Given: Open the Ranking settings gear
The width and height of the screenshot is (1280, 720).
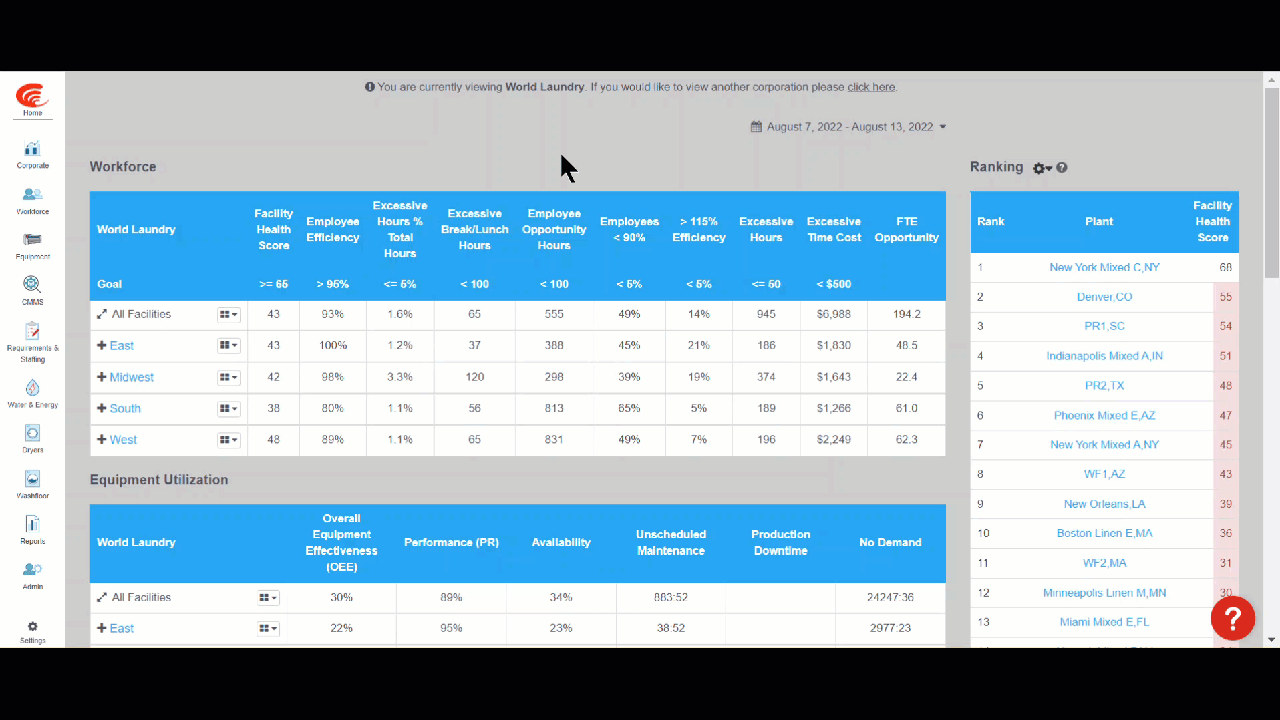Looking at the screenshot, I should pos(1042,168).
